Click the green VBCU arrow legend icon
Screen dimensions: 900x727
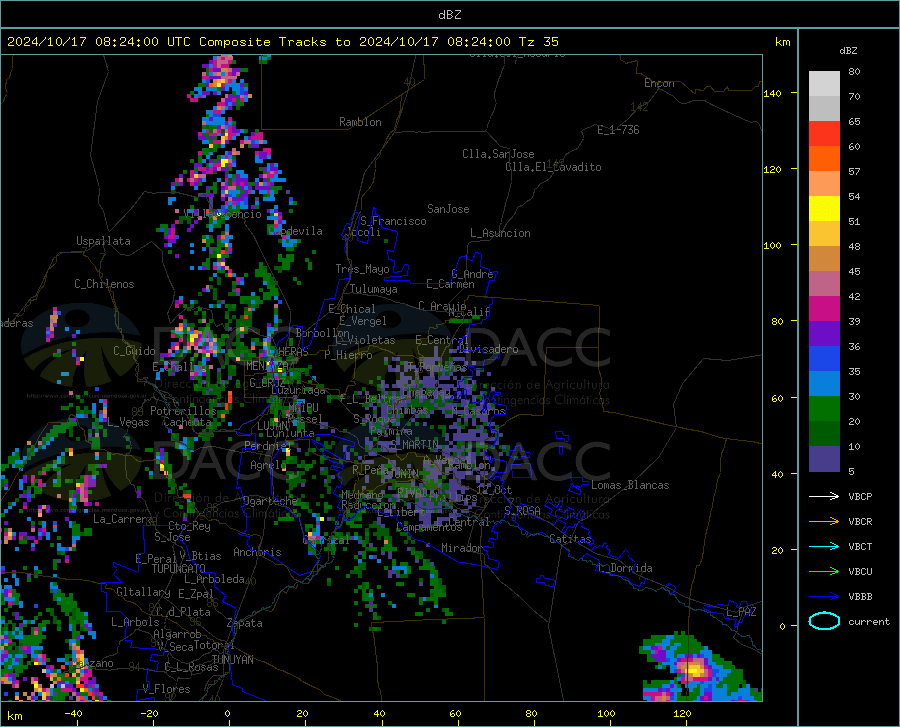tap(824, 572)
